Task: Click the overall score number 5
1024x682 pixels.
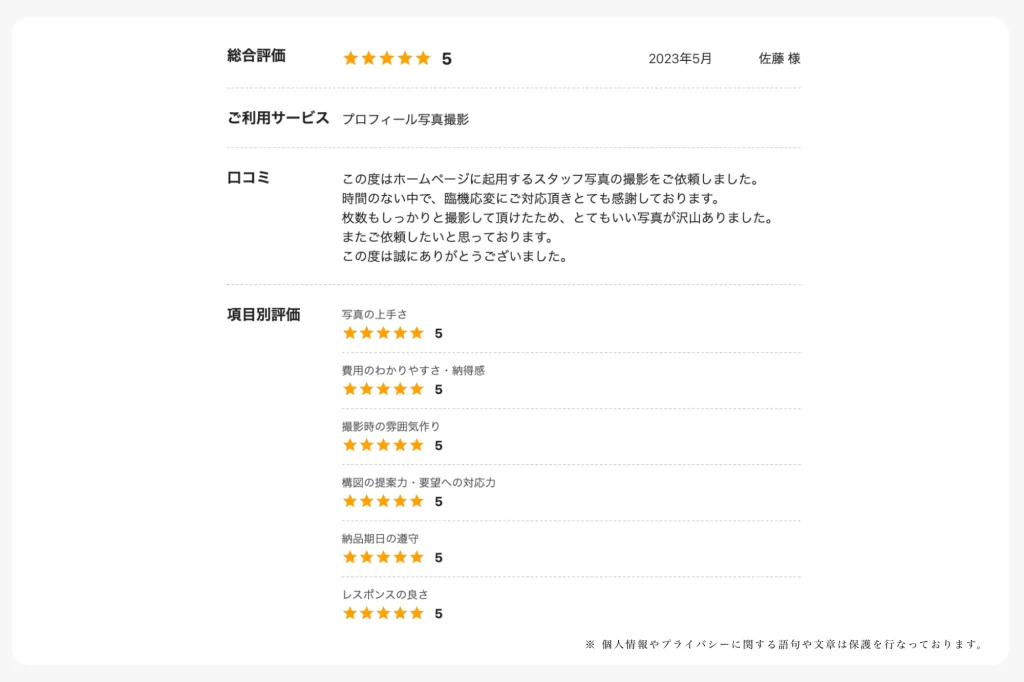Action: pos(447,59)
